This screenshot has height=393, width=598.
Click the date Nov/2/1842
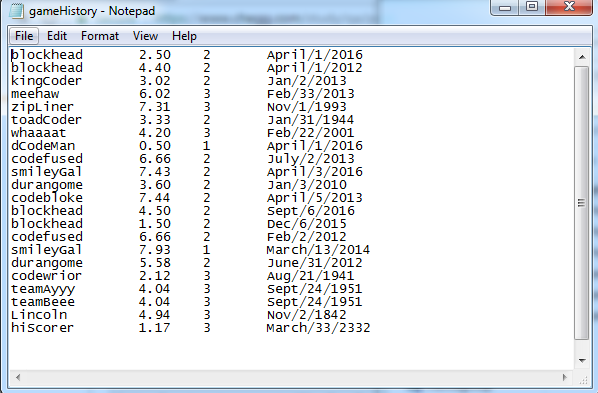307,315
